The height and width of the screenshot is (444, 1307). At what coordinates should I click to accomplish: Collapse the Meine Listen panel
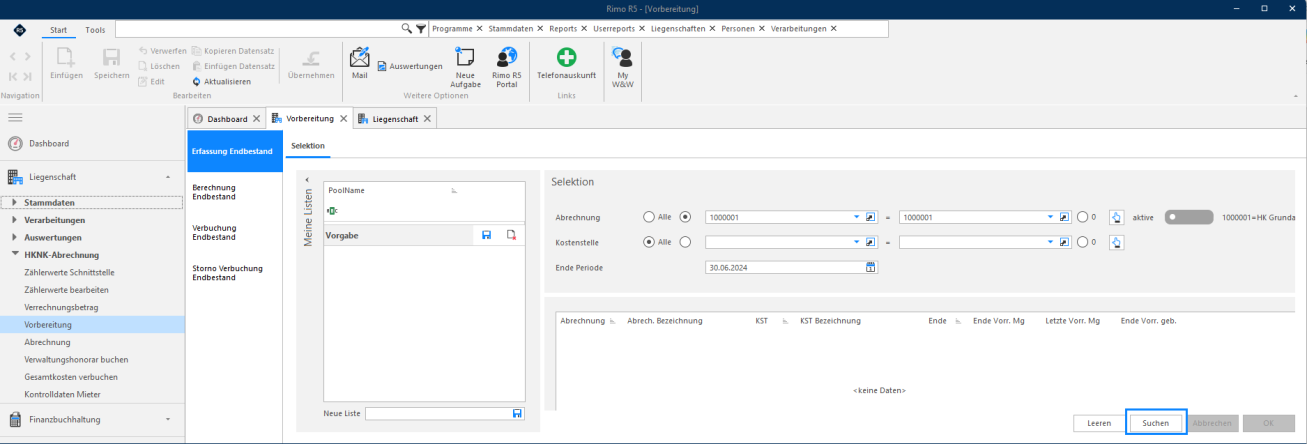pyautogui.click(x=307, y=180)
